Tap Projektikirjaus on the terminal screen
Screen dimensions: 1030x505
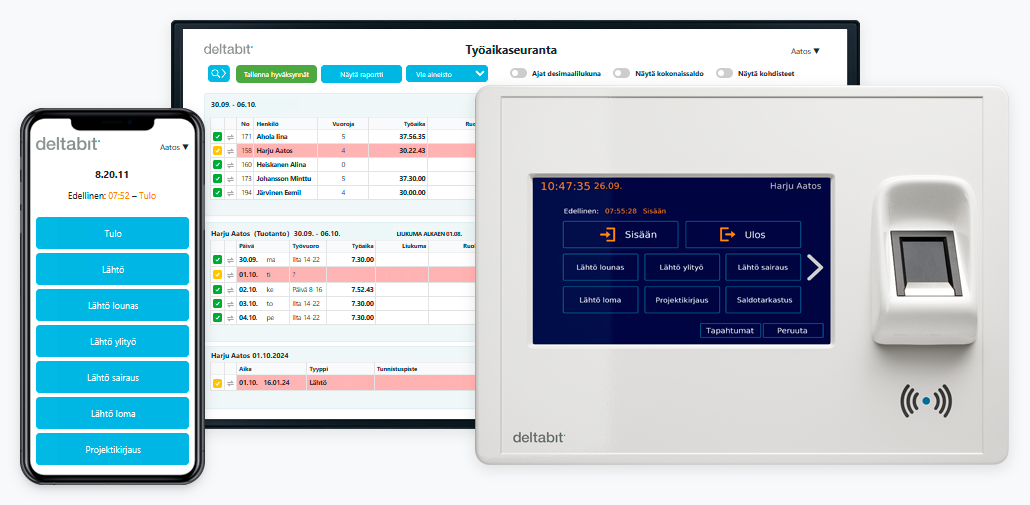pyautogui.click(x=683, y=299)
